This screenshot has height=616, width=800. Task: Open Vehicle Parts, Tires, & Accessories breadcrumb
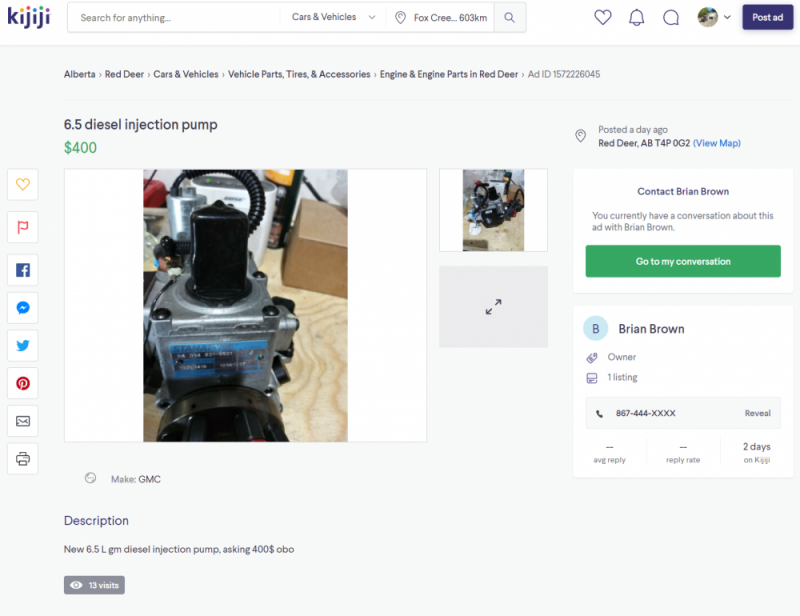(299, 74)
